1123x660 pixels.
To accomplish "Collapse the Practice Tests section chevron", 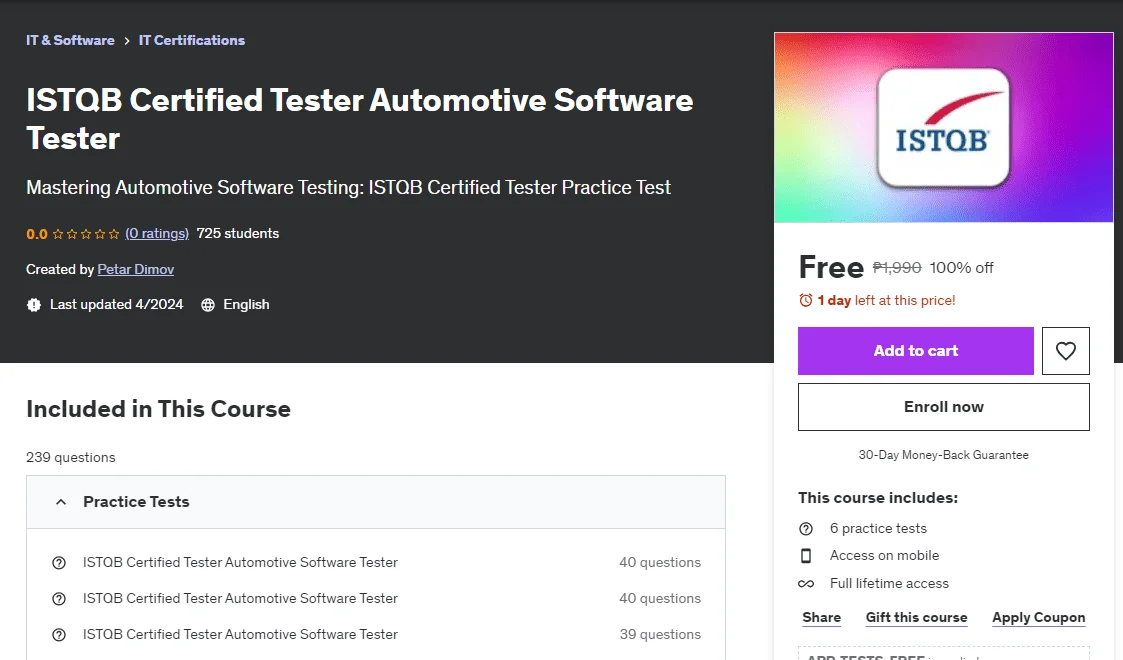I will point(61,503).
